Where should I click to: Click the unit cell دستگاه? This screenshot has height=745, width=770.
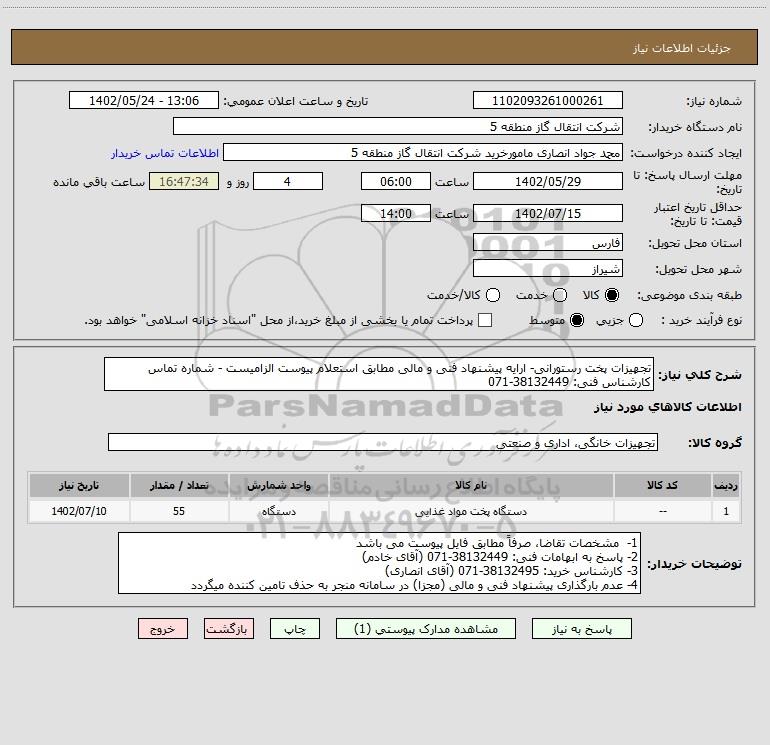pyautogui.click(x=278, y=511)
